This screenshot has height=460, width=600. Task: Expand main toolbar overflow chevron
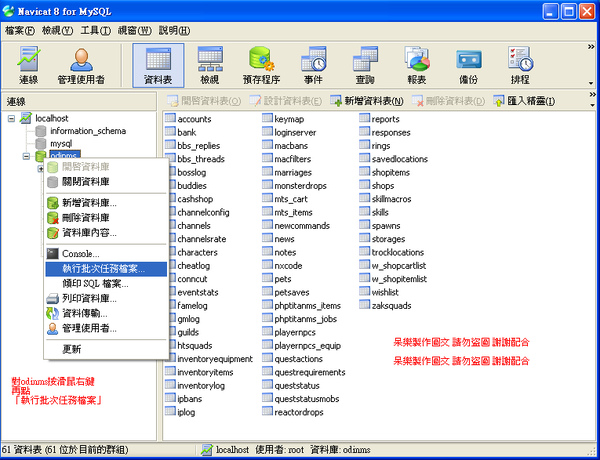pyautogui.click(x=591, y=47)
